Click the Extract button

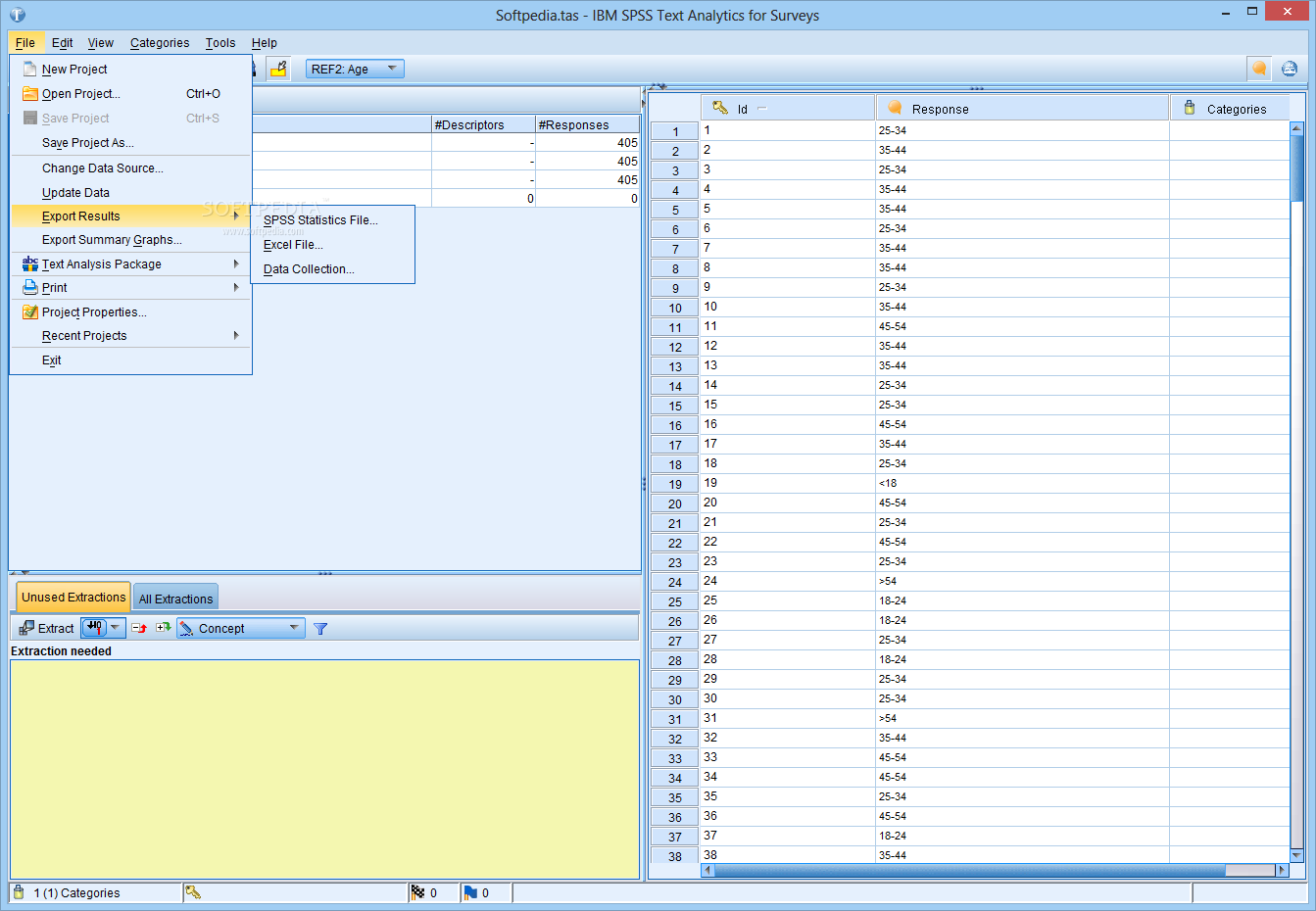tap(46, 628)
